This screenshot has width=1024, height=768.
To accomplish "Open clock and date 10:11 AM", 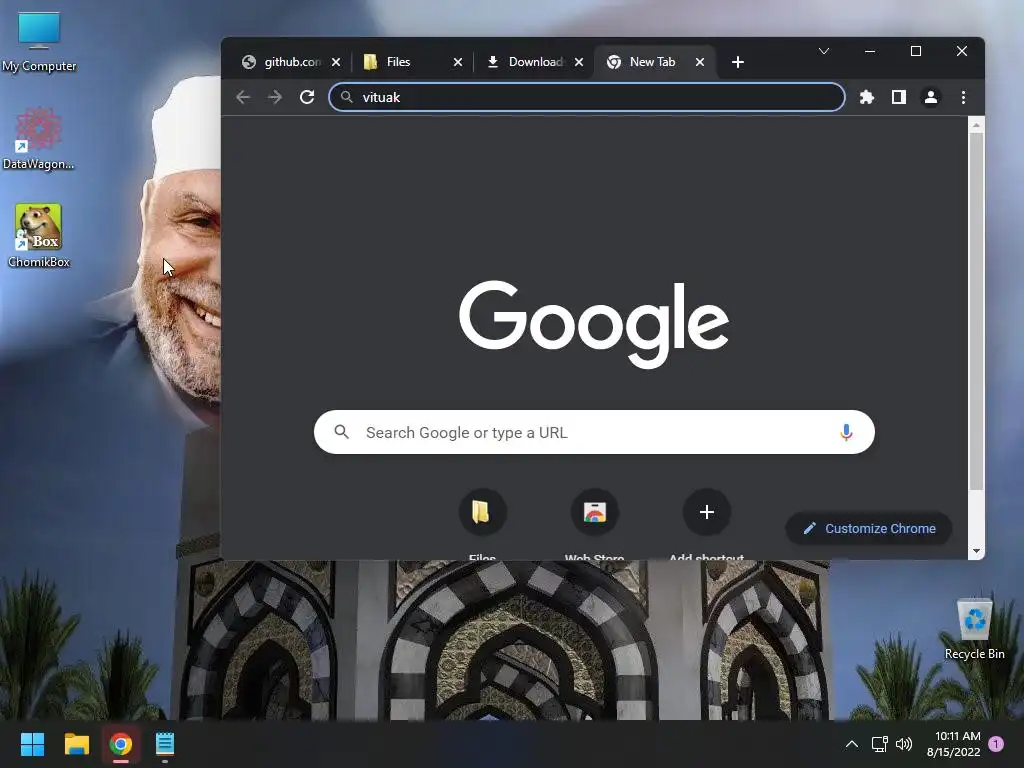I will coord(953,744).
